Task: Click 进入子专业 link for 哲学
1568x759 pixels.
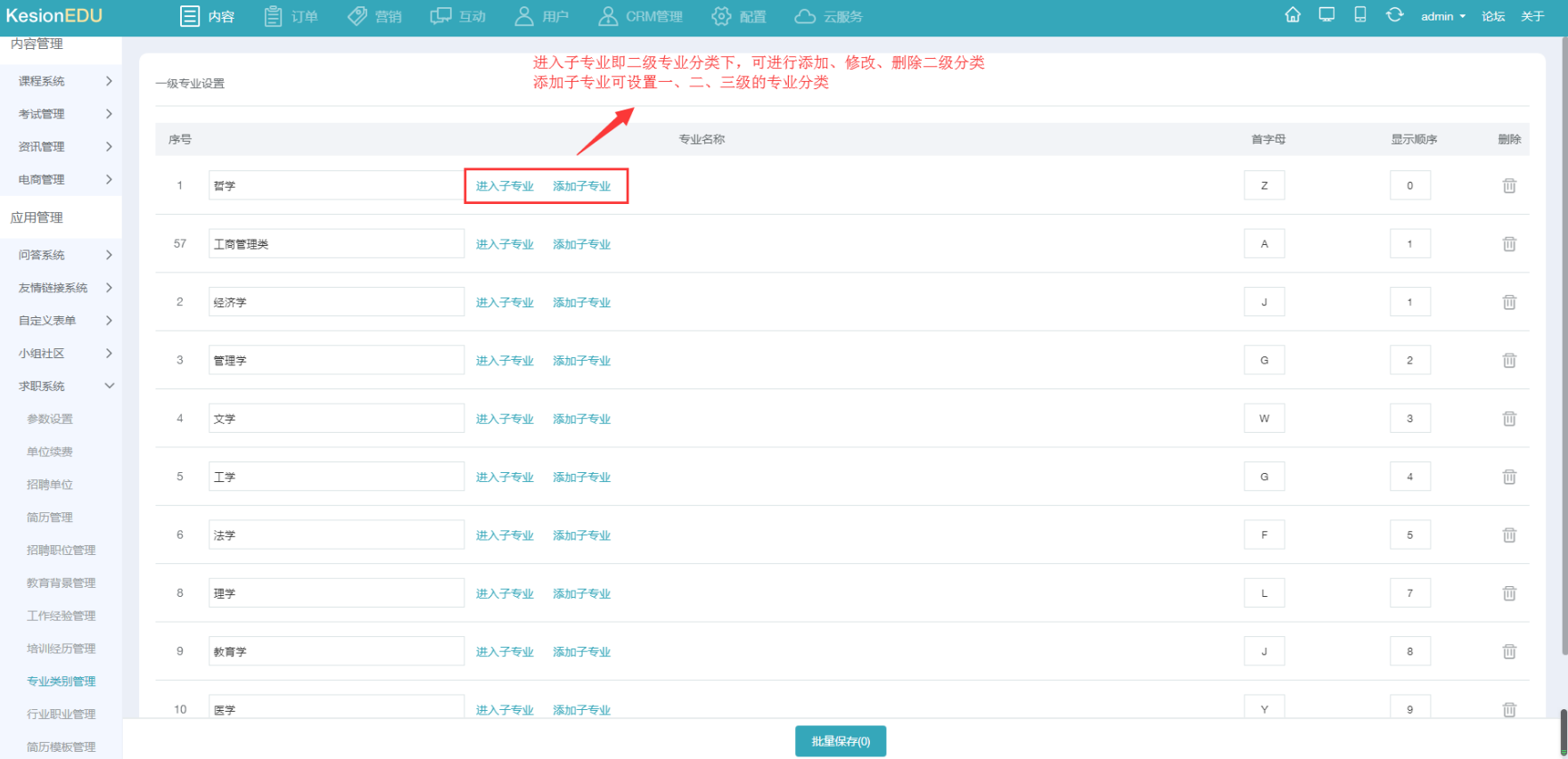Action: pos(505,186)
